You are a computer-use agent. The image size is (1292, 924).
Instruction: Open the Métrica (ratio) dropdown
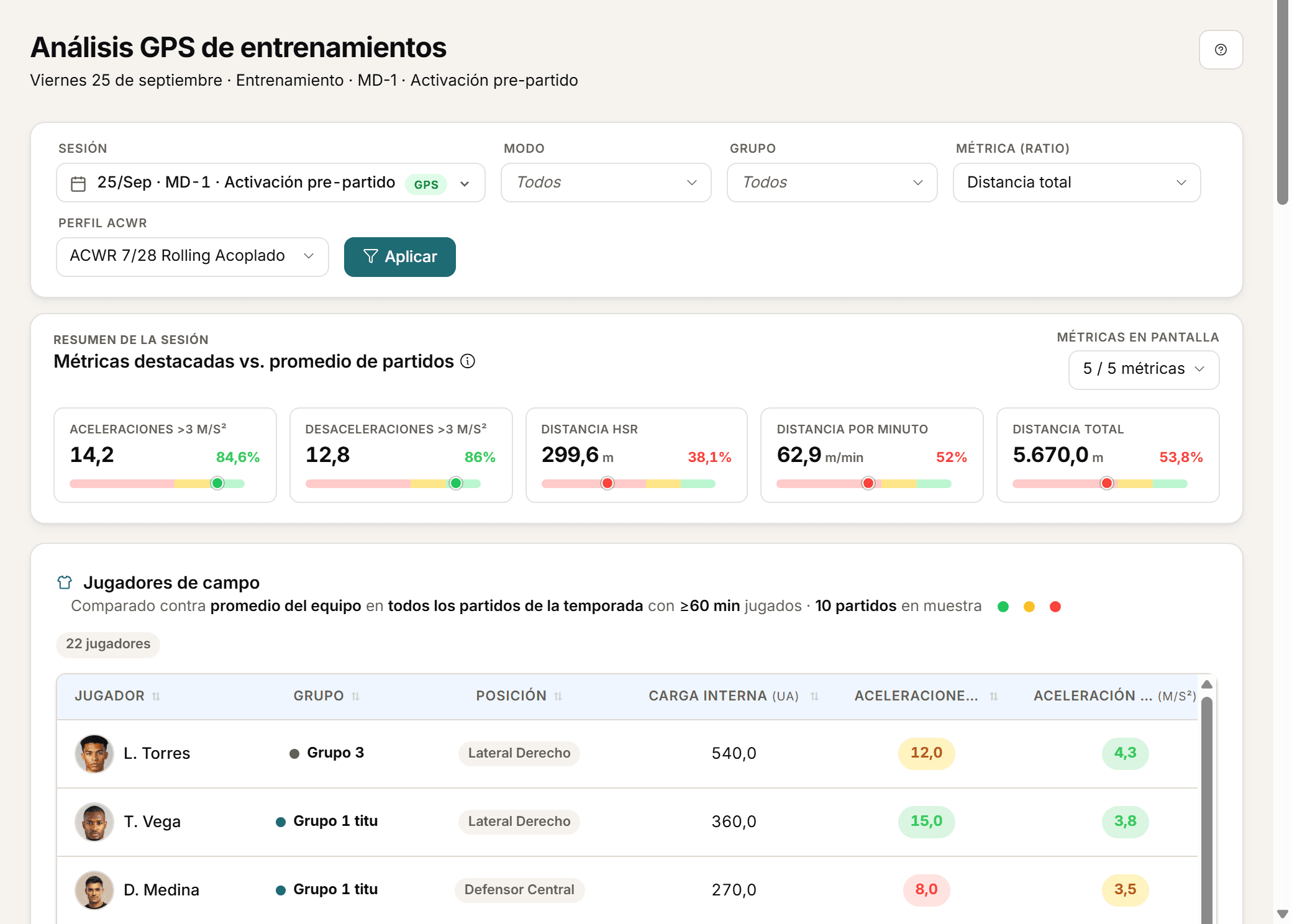(1077, 183)
